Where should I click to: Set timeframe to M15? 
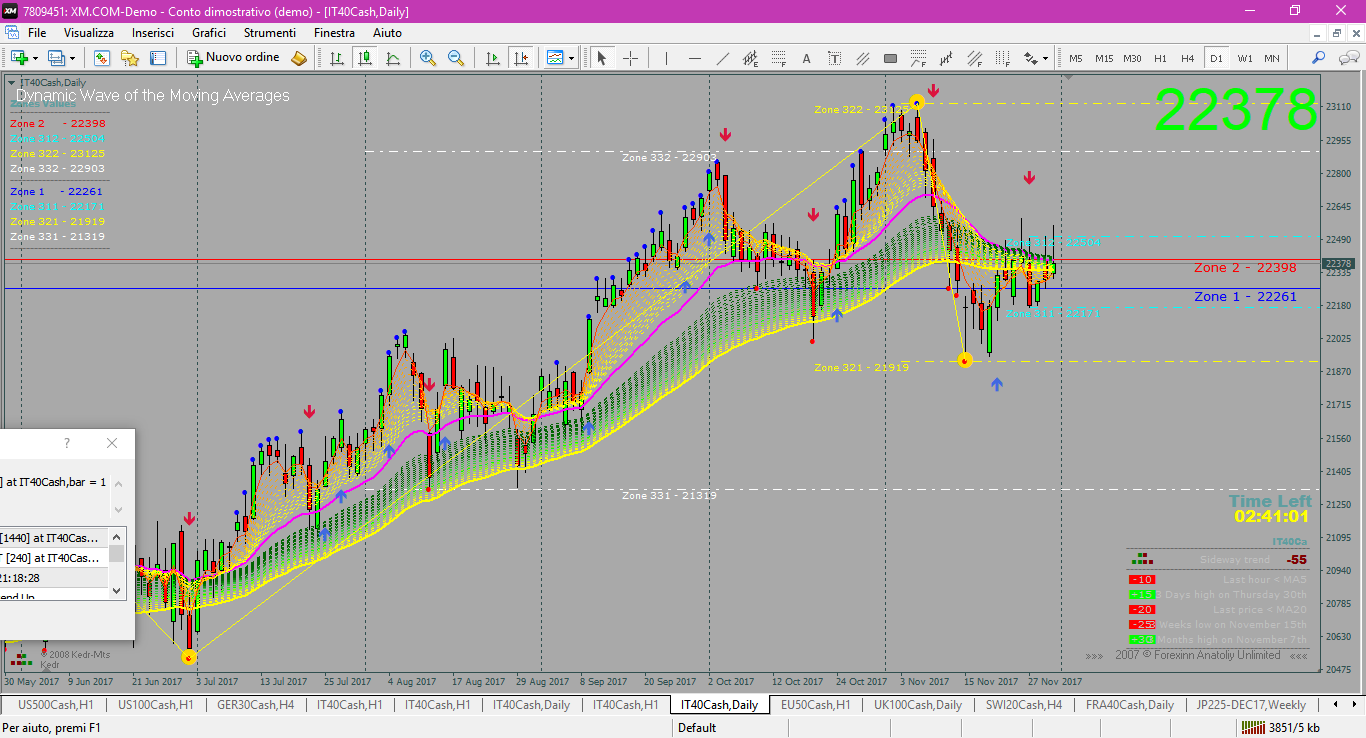click(x=1104, y=58)
